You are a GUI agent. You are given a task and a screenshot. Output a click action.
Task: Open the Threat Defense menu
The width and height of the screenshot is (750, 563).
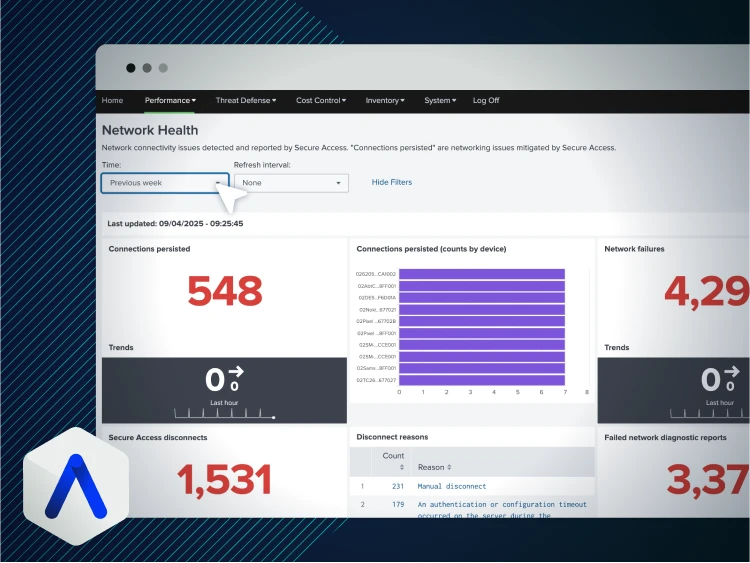245,100
